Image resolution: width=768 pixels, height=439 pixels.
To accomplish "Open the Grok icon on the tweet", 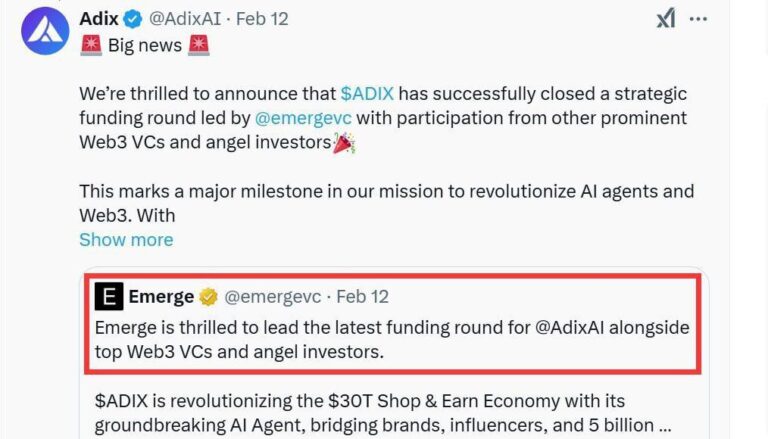I will click(x=665, y=18).
